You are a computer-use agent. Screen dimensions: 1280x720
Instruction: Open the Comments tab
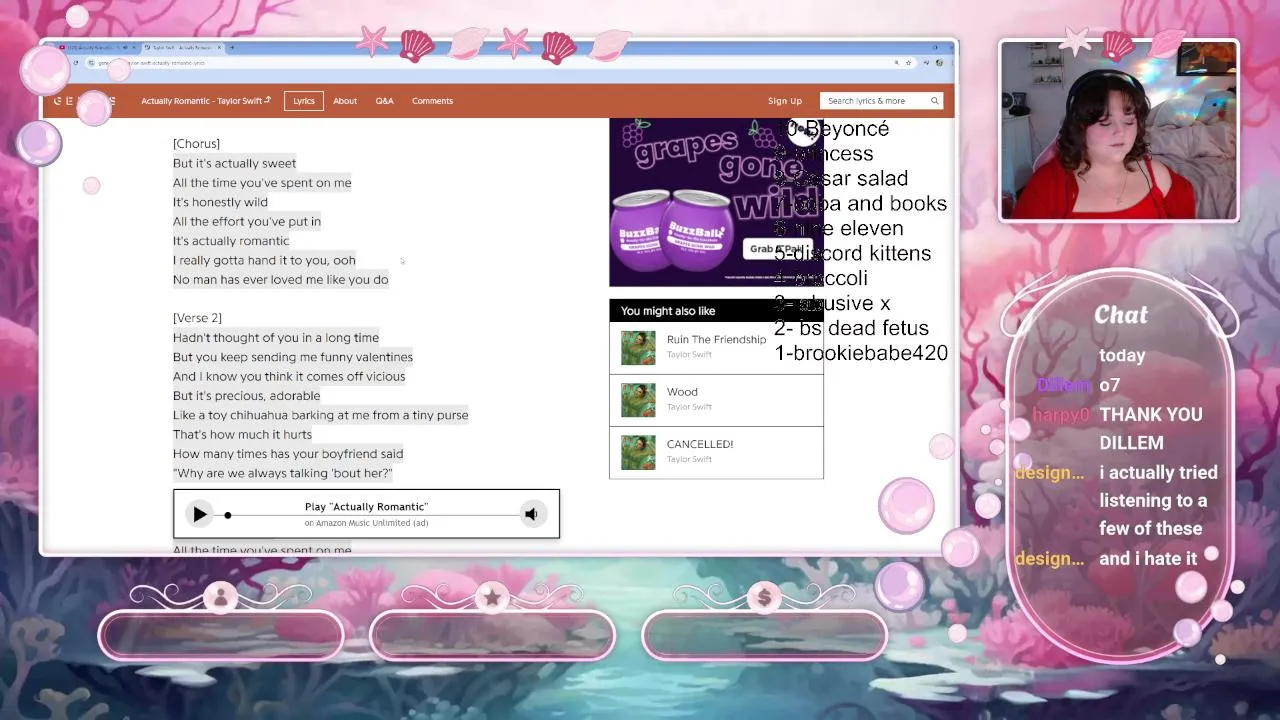[x=432, y=101]
